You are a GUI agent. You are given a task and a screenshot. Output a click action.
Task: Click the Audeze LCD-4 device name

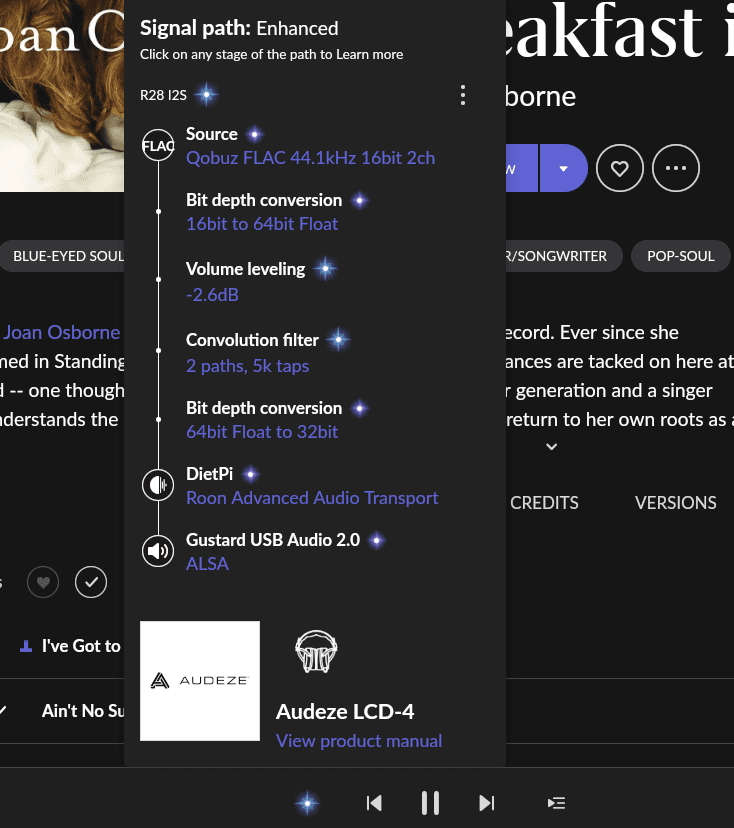(345, 712)
